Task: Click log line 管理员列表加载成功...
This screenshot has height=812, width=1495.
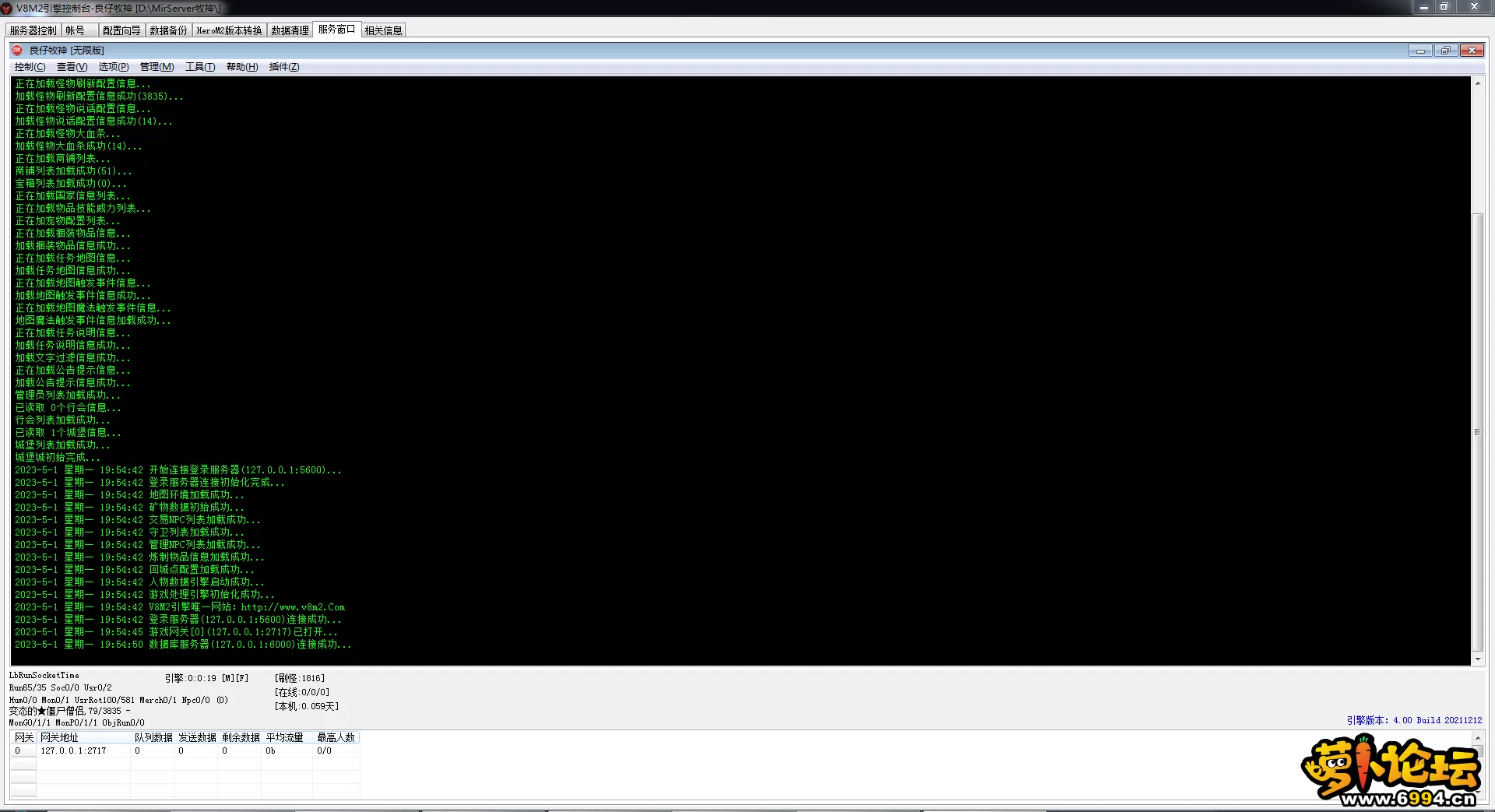Action: tap(68, 395)
